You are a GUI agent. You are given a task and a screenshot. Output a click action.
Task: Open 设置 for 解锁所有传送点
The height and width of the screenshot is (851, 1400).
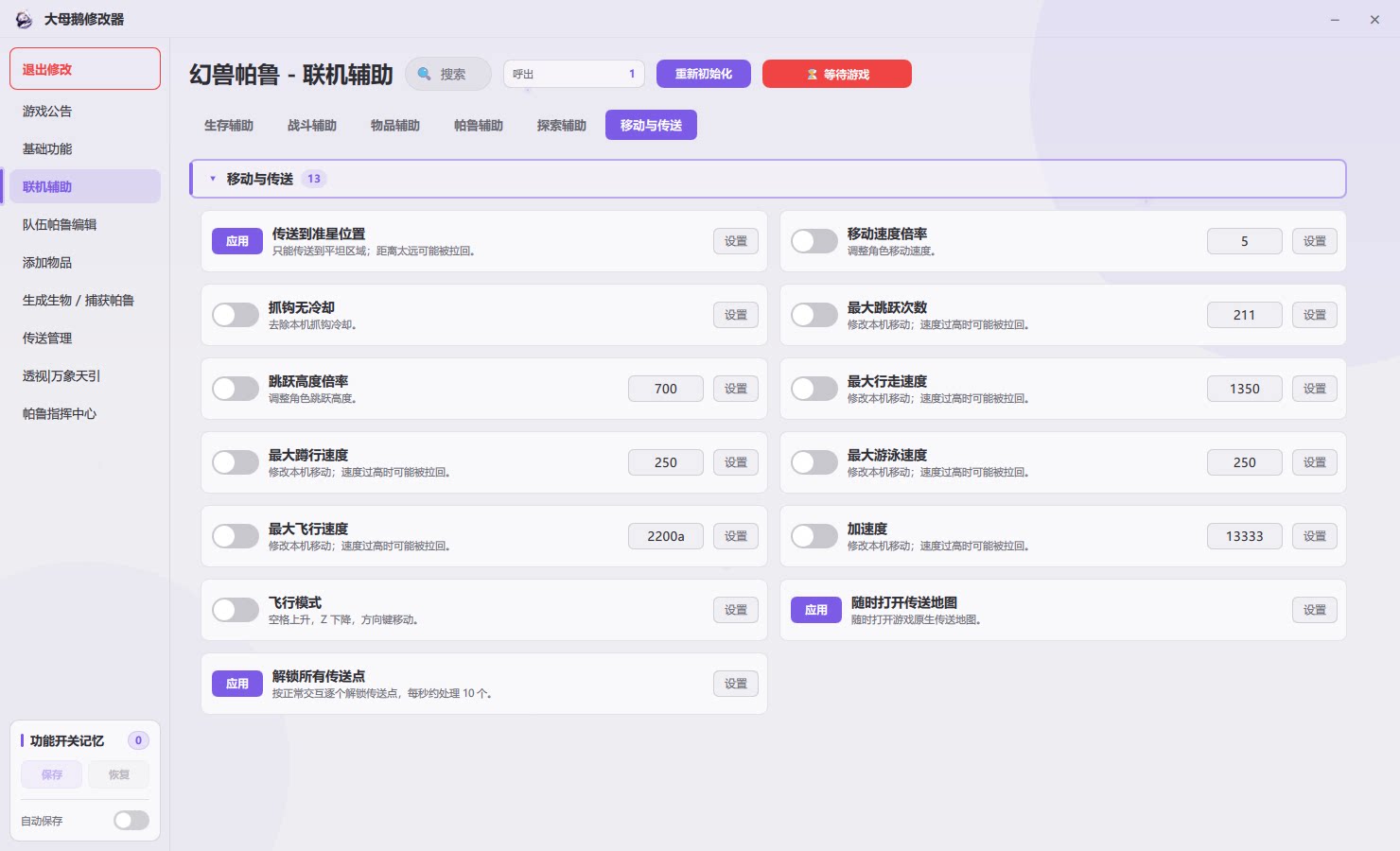pyautogui.click(x=736, y=684)
